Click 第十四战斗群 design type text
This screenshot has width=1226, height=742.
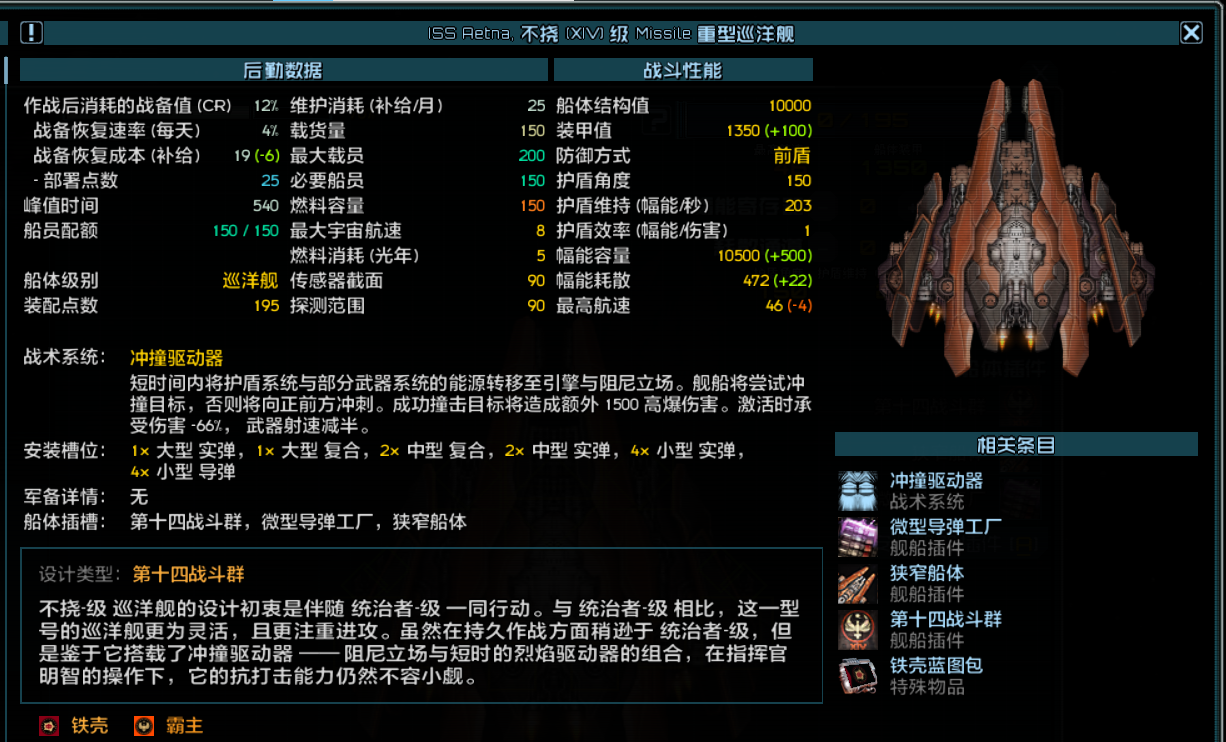(188, 575)
